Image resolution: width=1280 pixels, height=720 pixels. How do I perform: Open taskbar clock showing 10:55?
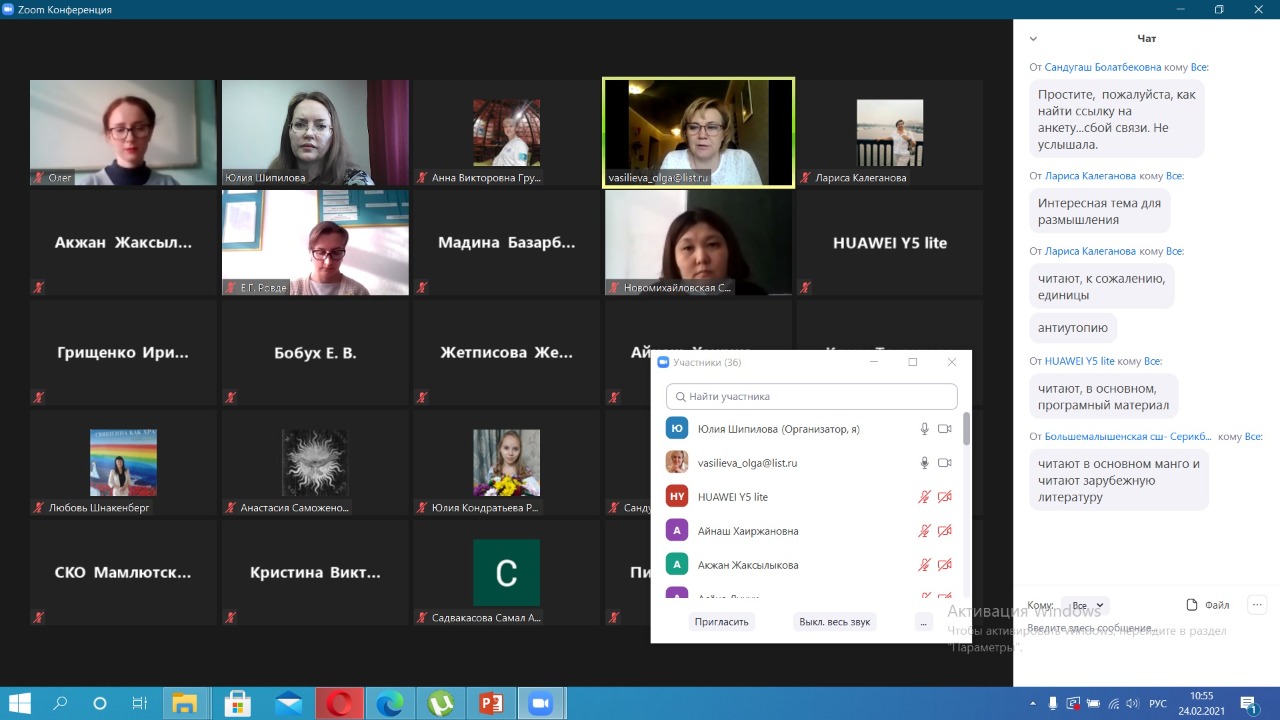pyautogui.click(x=1202, y=703)
